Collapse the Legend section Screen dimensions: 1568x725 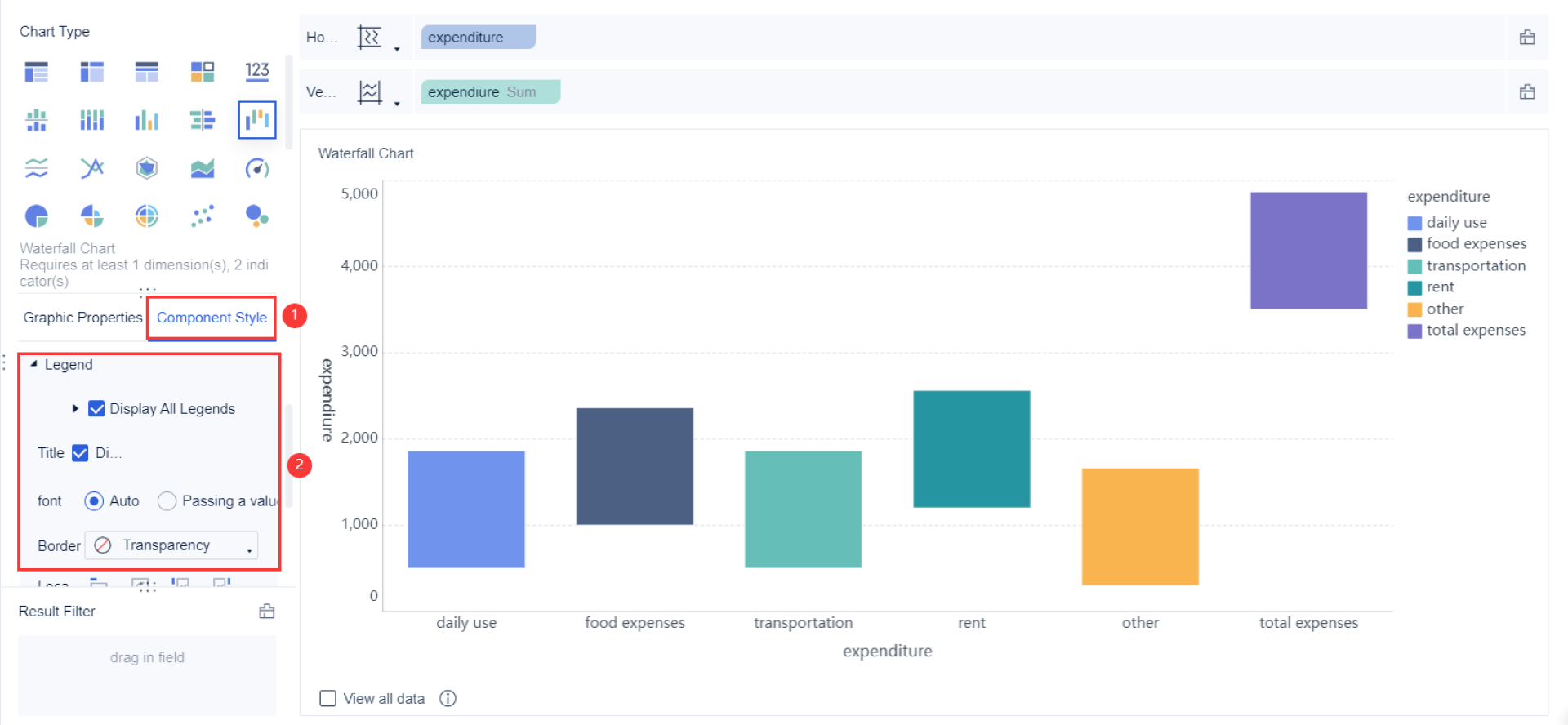33,364
